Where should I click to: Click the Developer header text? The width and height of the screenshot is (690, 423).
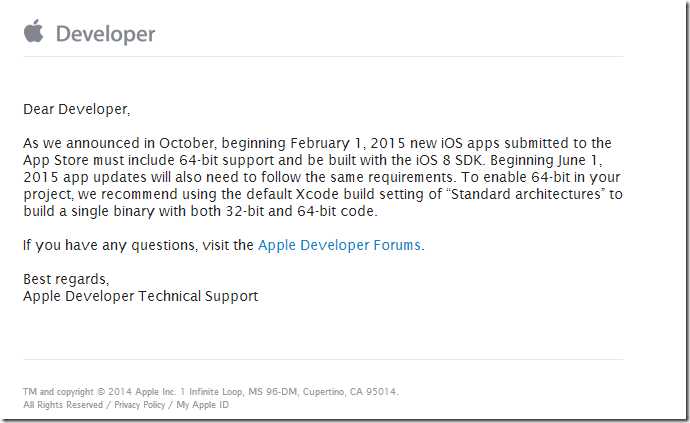point(105,34)
